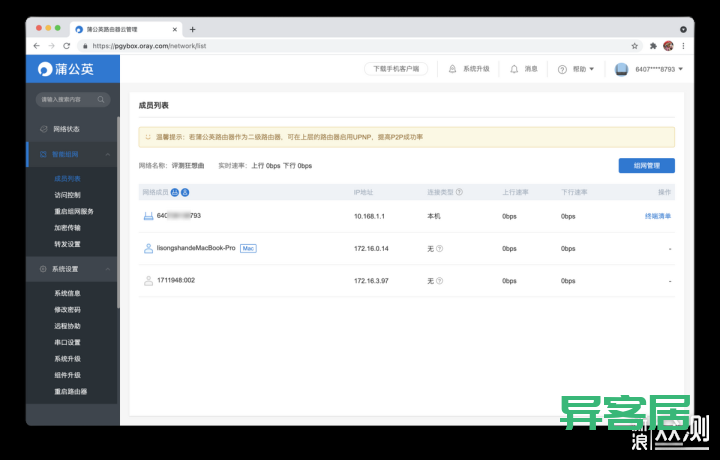Click the network name 评测狂想曲

(x=188, y=166)
